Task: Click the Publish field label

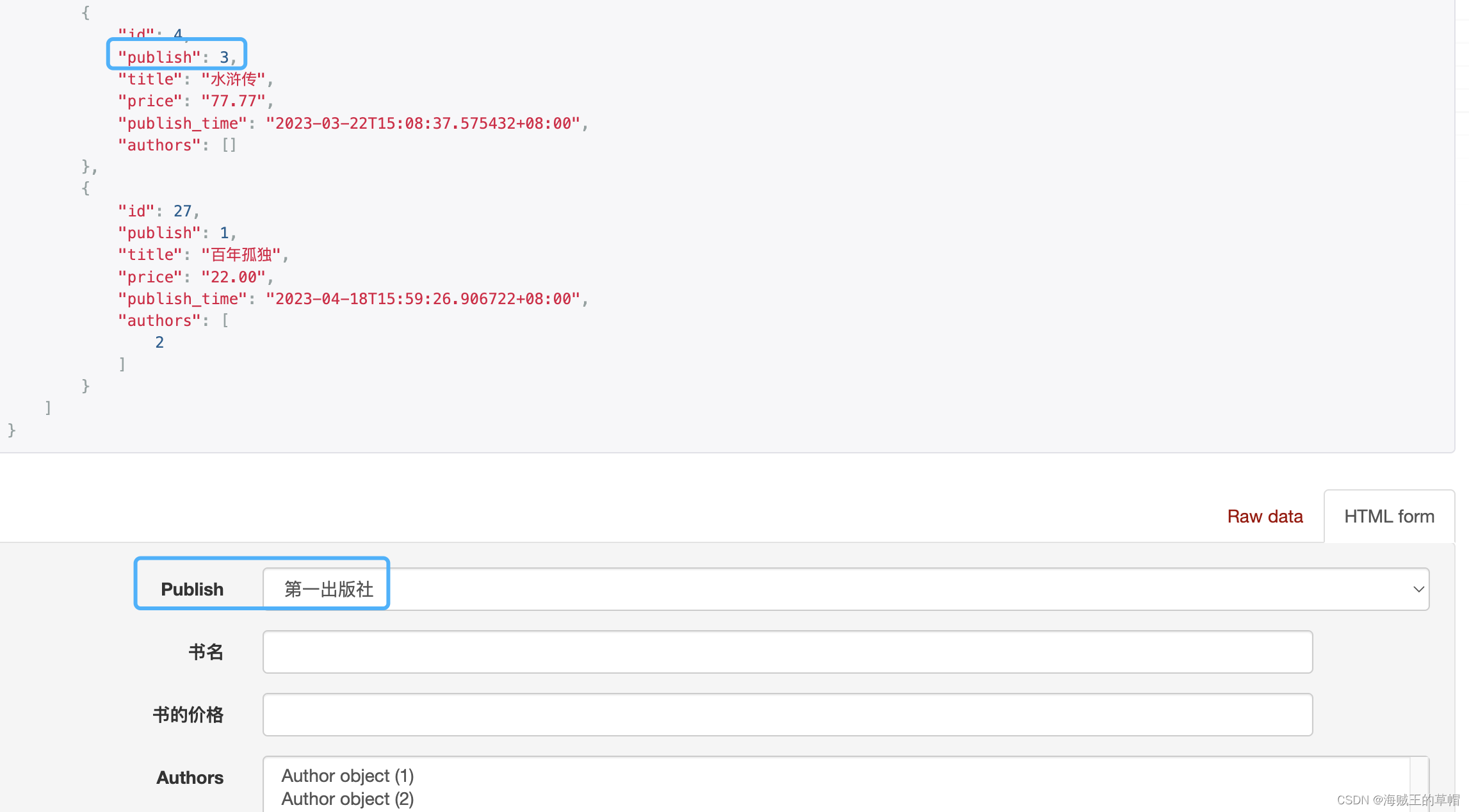Action: 192,589
